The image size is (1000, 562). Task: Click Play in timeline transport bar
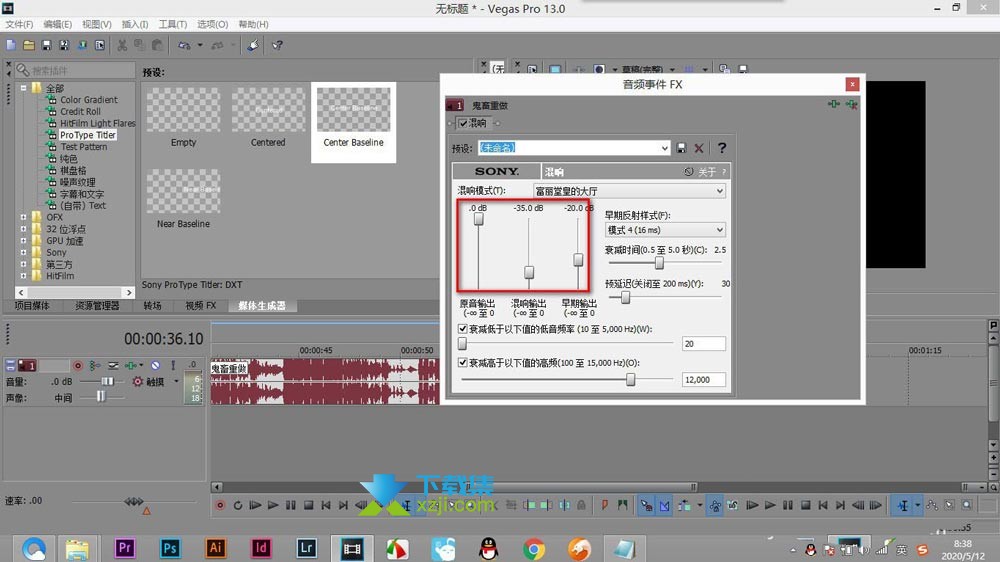pos(273,505)
